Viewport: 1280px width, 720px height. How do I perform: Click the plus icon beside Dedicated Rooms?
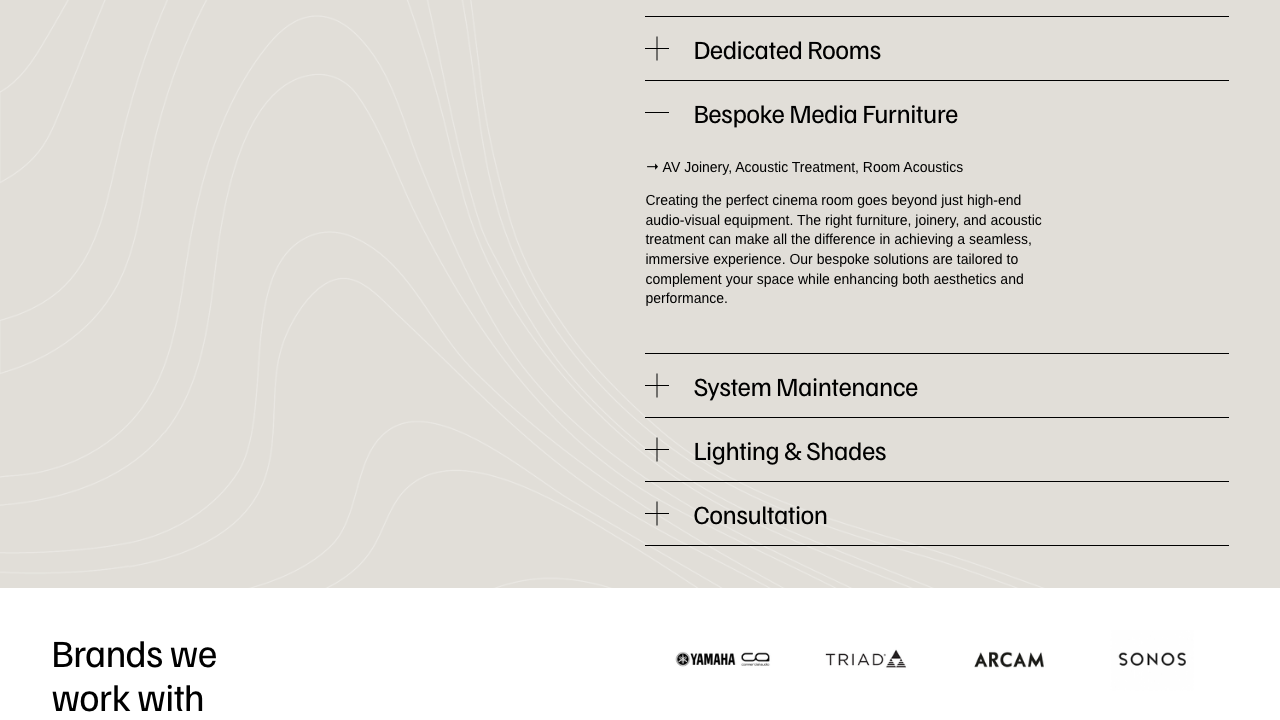coord(657,48)
